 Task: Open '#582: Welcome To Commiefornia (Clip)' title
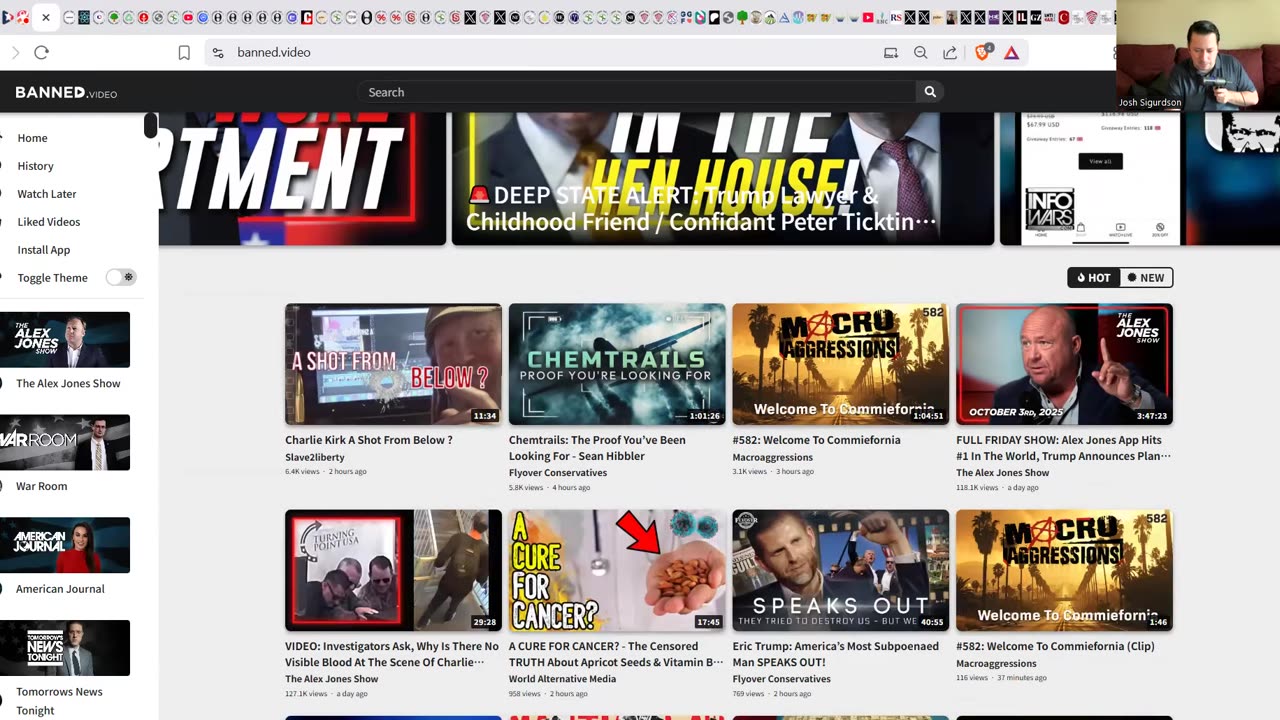point(1055,646)
